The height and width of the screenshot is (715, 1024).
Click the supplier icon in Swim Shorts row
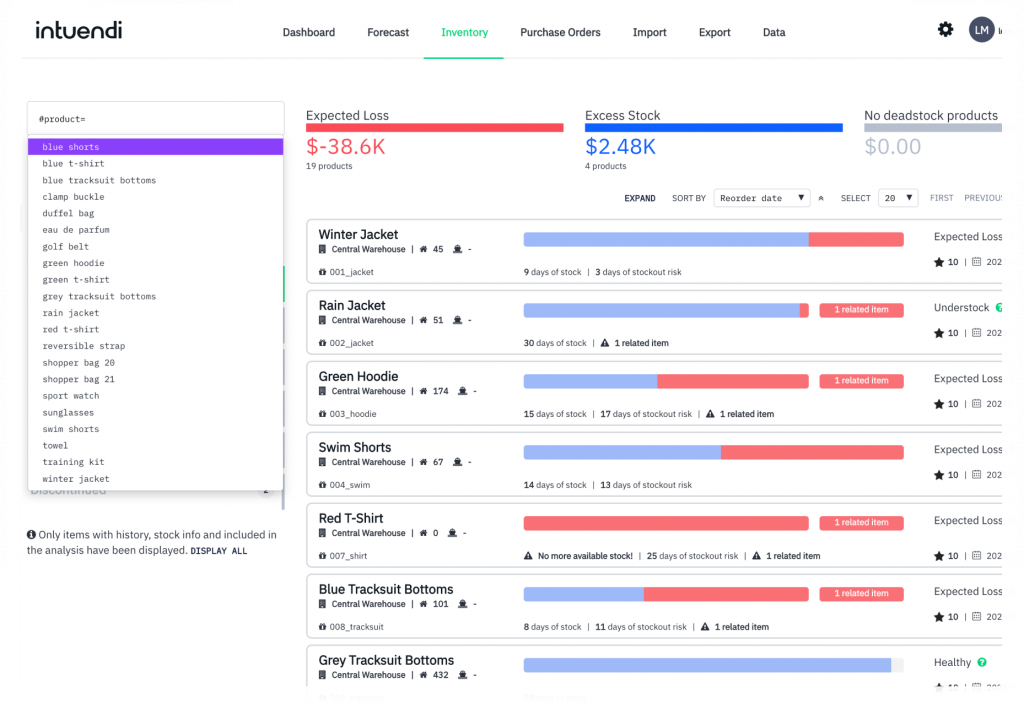point(457,462)
